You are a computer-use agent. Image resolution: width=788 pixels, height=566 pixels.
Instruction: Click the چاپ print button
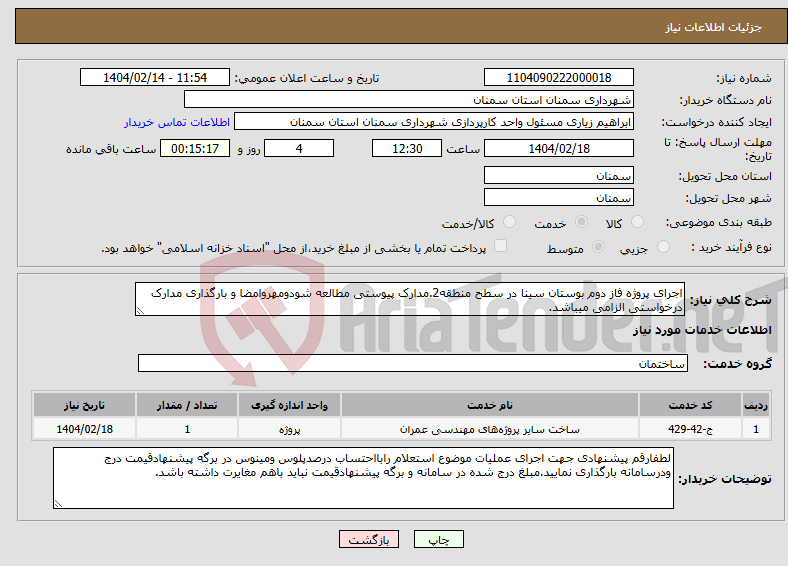439,539
